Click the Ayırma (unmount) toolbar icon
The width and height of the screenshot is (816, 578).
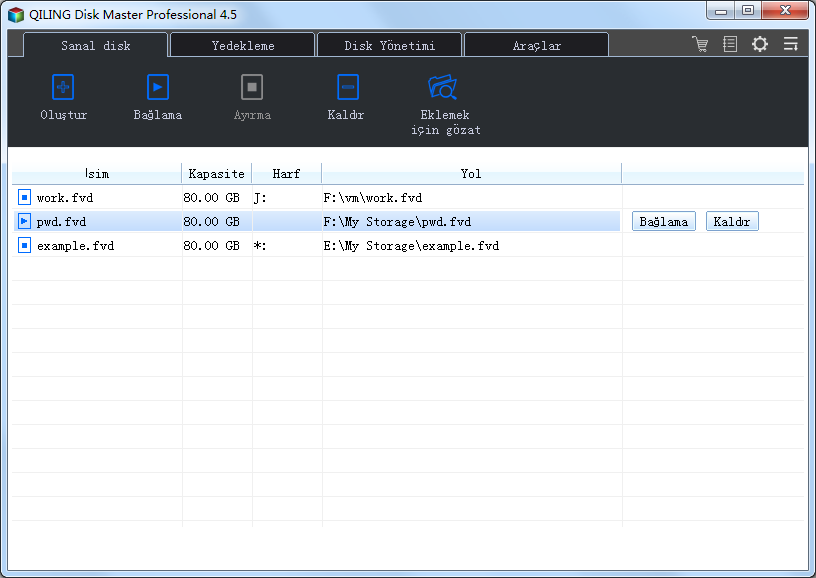tap(252, 87)
